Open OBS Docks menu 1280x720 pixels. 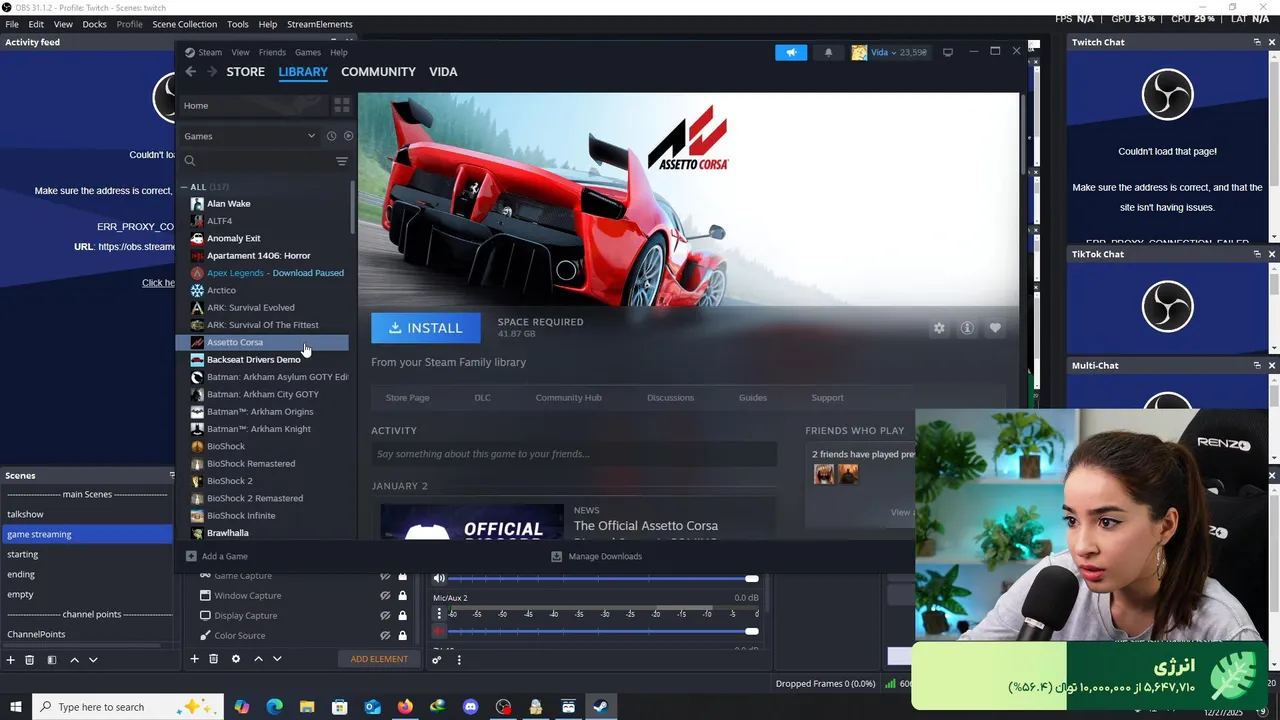click(x=94, y=24)
